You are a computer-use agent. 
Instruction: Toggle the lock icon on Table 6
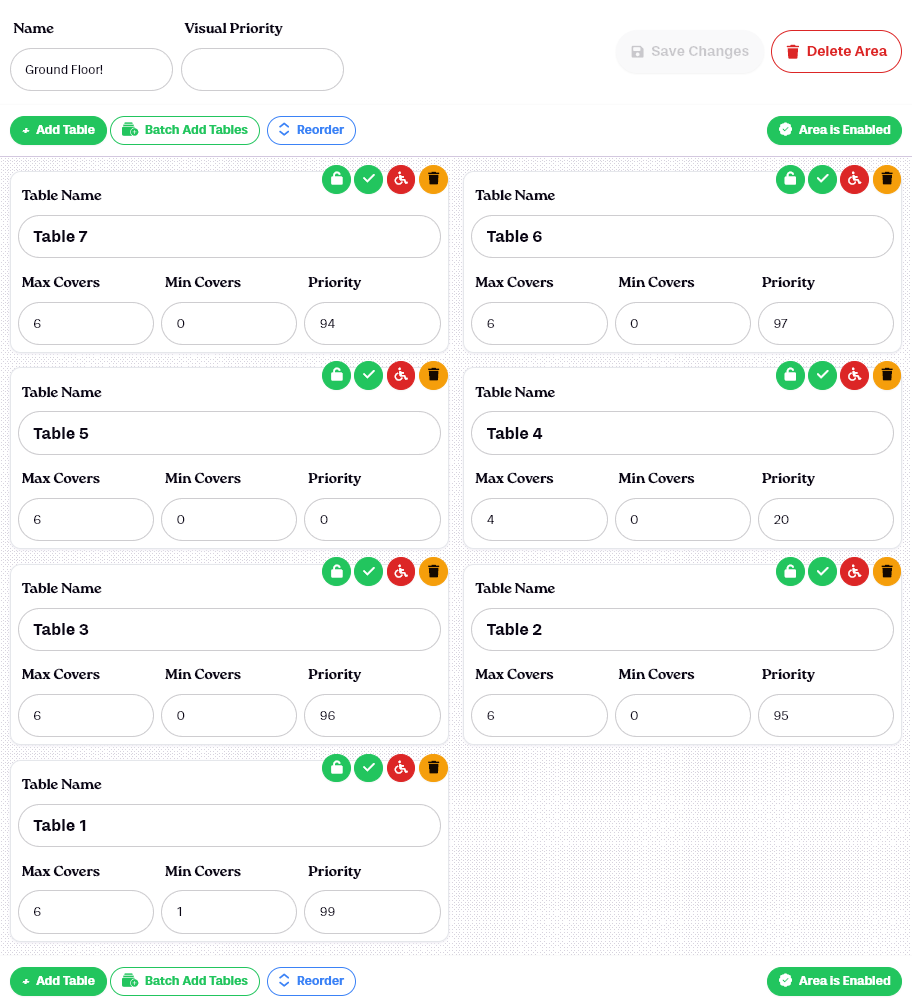point(790,180)
